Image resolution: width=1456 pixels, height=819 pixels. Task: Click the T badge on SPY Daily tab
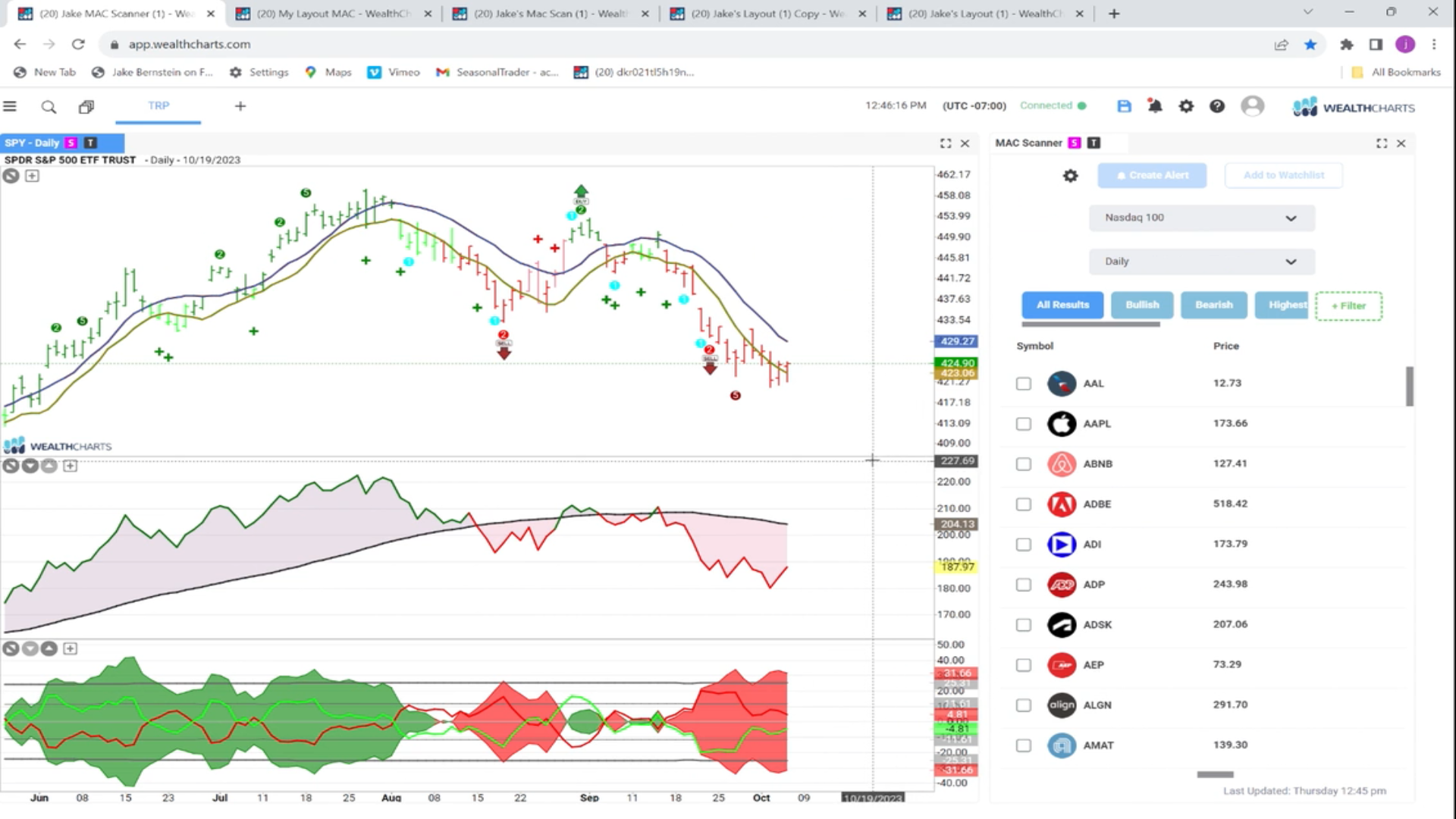tap(90, 143)
